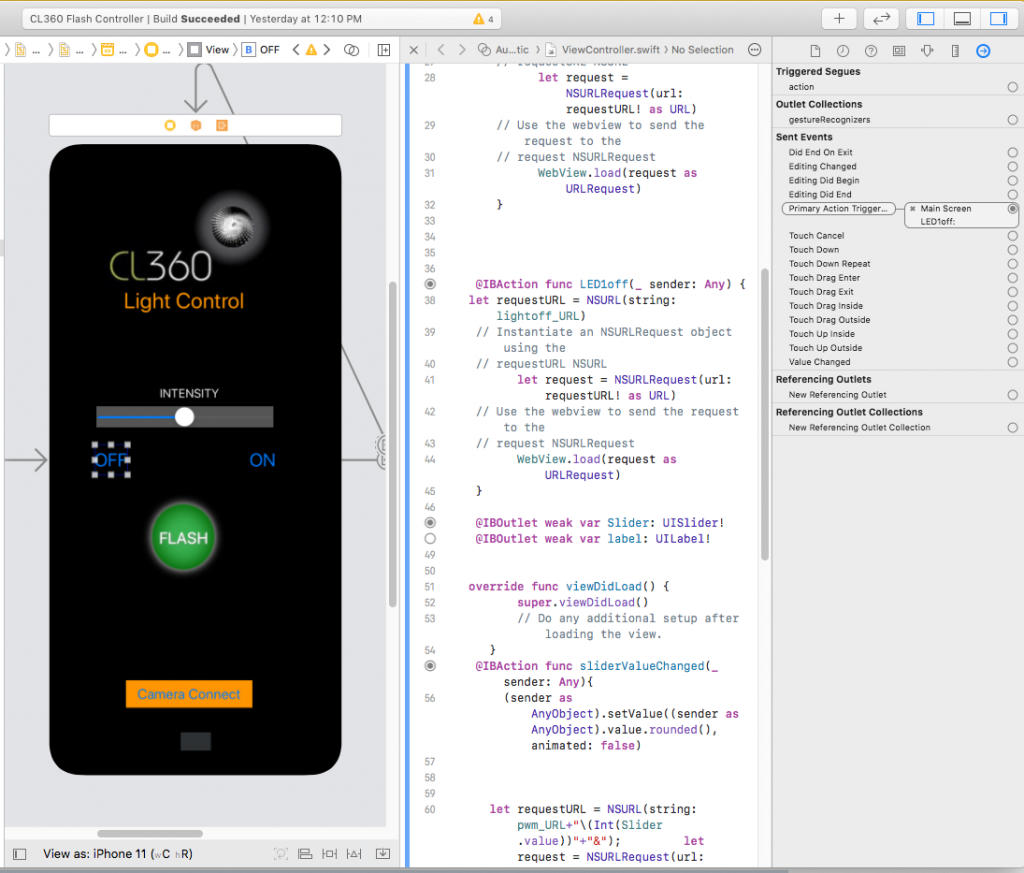Toggle the Navigator panel visibility
This screenshot has height=873, width=1024.
[x=925, y=19]
